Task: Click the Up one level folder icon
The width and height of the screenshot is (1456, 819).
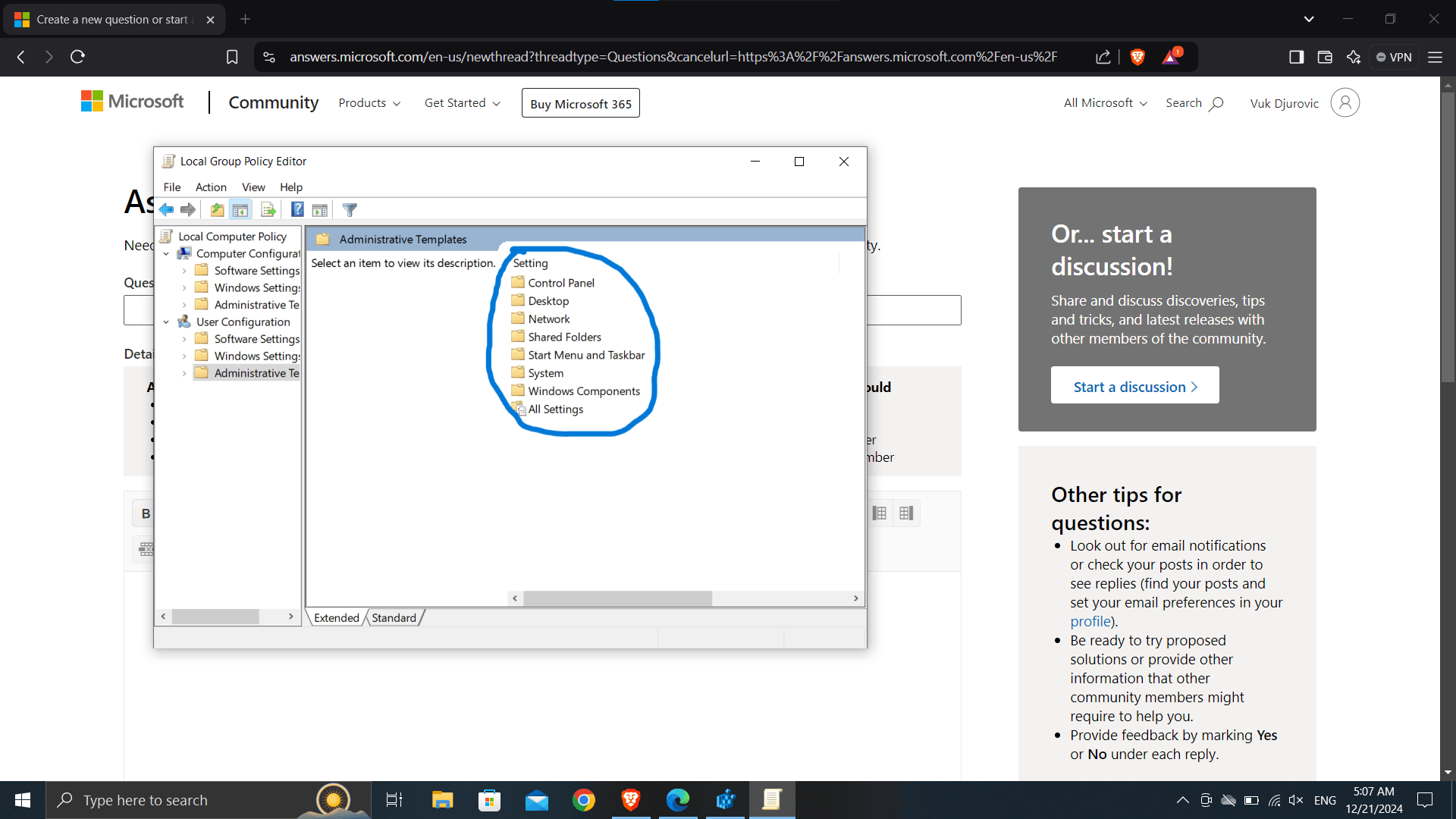Action: pyautogui.click(x=217, y=210)
